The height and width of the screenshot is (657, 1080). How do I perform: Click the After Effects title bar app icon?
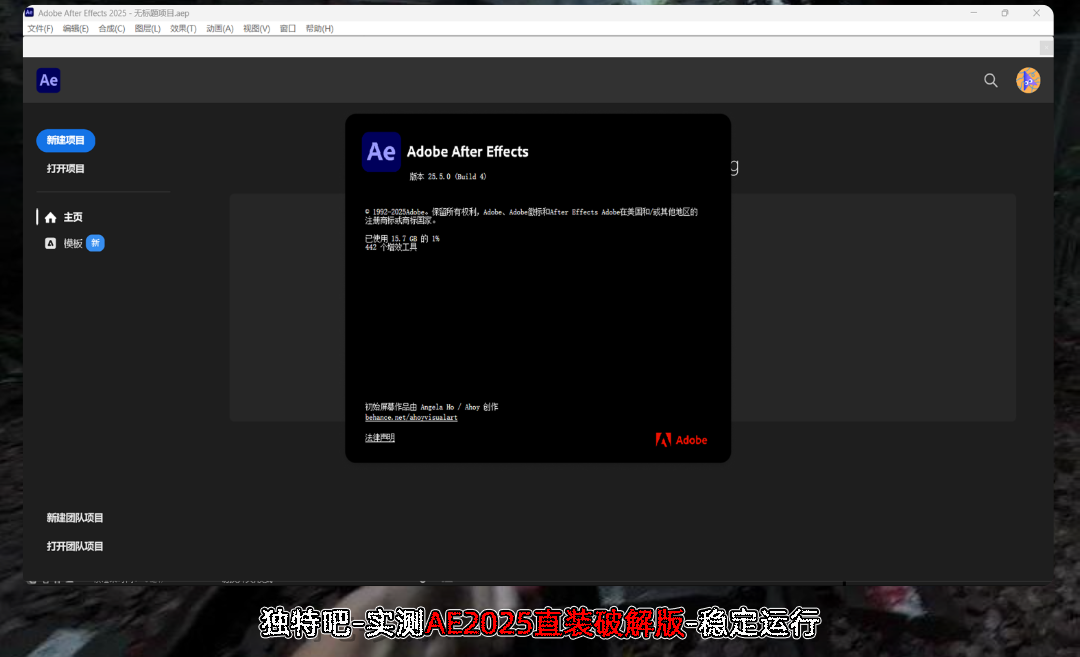pyautogui.click(x=30, y=12)
